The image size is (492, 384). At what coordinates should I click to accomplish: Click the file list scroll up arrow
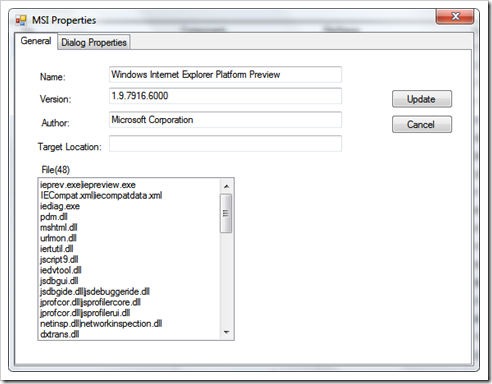point(226,186)
